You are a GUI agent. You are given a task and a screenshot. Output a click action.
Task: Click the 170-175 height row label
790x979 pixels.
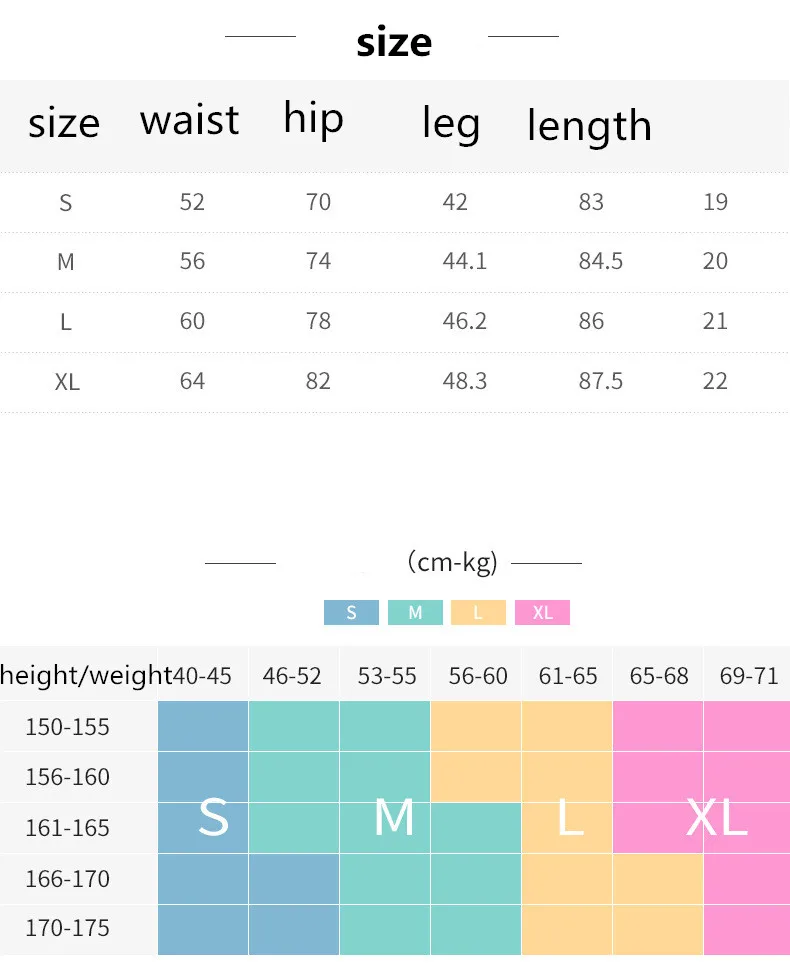67,929
